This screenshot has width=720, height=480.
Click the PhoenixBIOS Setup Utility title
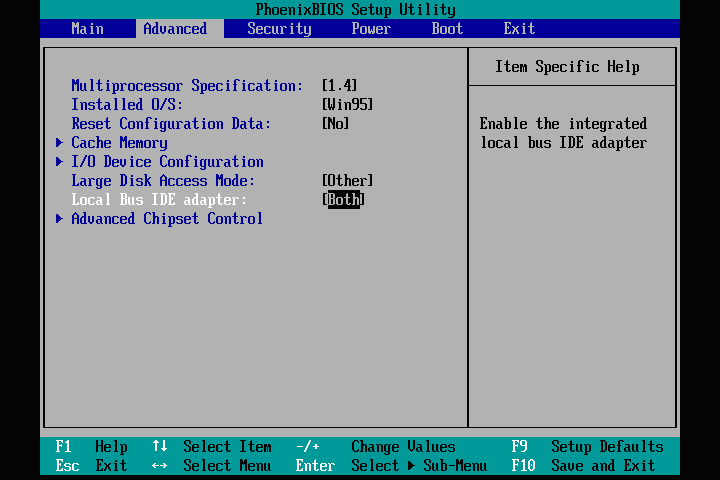click(355, 10)
